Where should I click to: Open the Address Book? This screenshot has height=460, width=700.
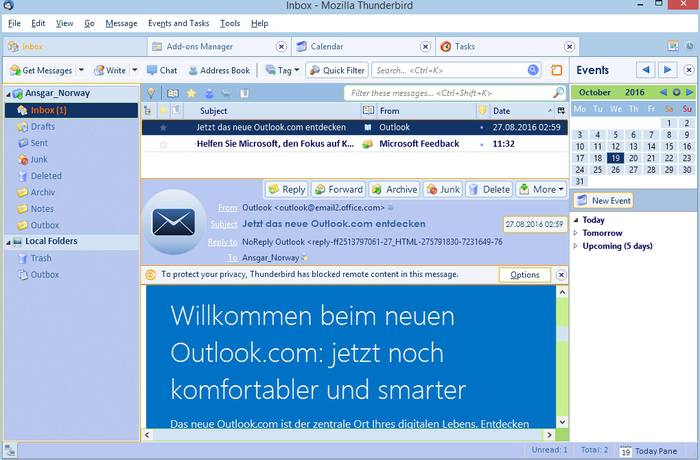(219, 70)
